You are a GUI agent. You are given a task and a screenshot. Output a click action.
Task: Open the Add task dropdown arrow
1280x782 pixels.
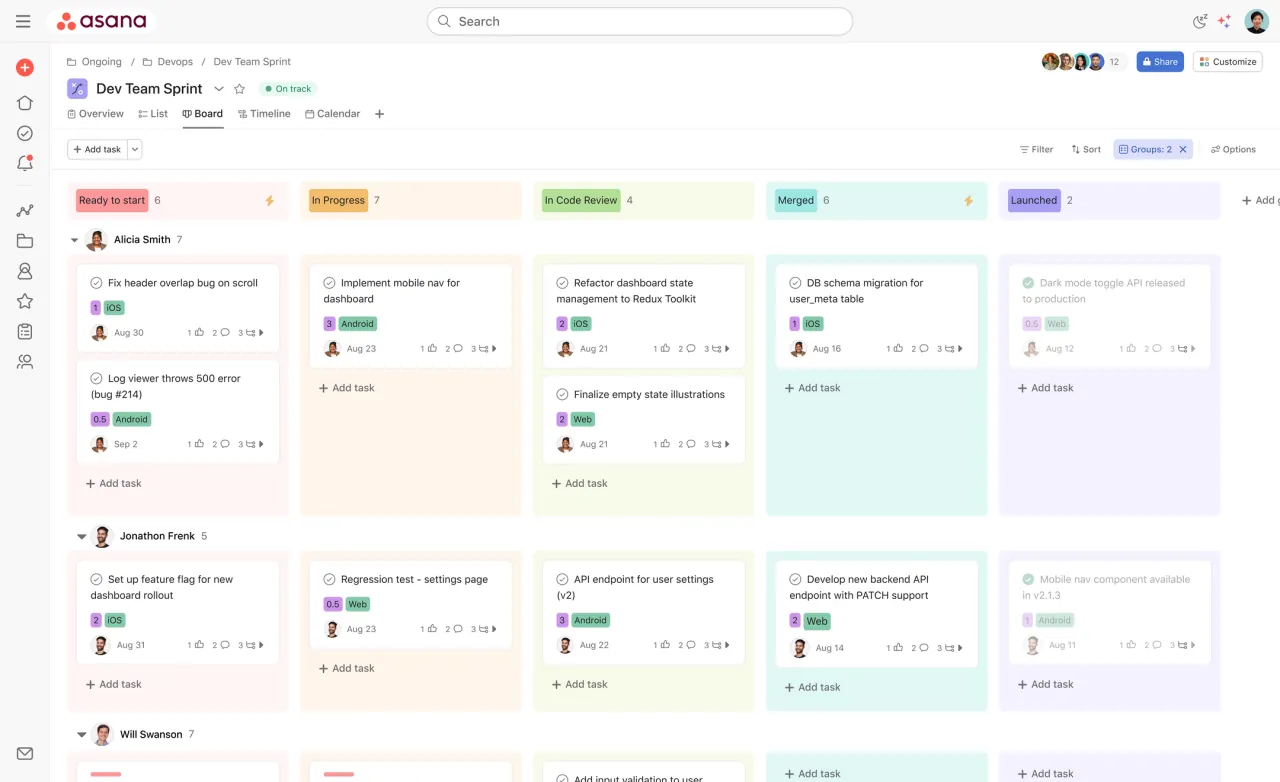coord(135,149)
